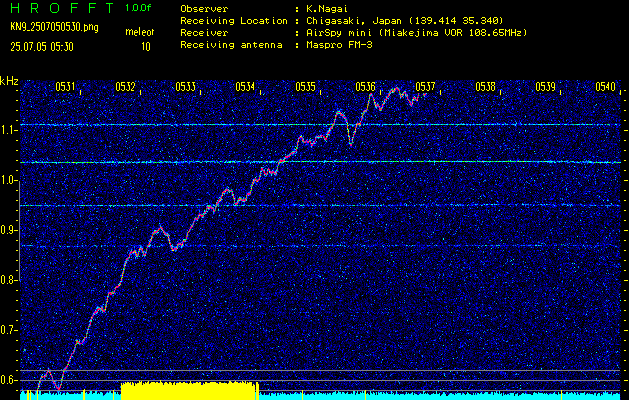The width and height of the screenshot is (629, 400).
Task: Click the 0.9 frequency axis label
Action: click(x=8, y=230)
